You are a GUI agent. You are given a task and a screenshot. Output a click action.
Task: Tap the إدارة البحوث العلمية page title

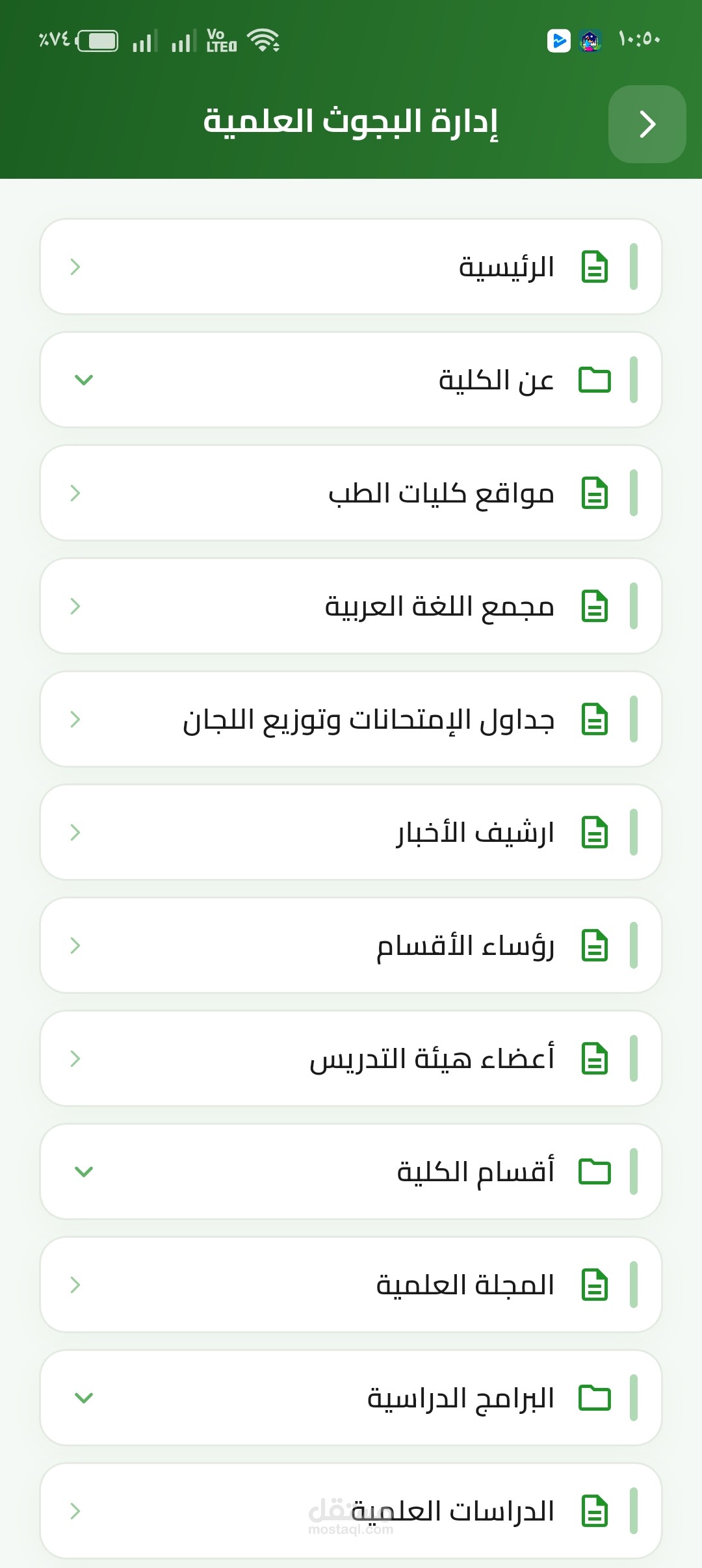tap(350, 122)
